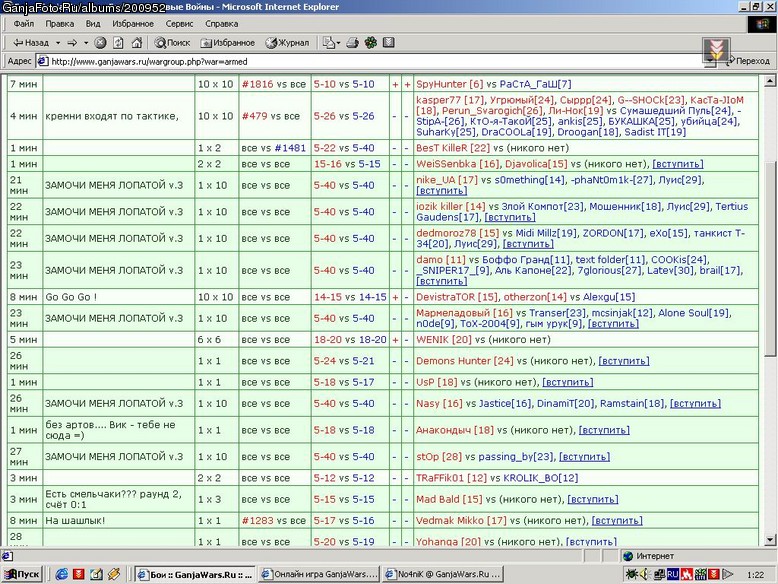Open syndicate link #1481

click(290, 148)
